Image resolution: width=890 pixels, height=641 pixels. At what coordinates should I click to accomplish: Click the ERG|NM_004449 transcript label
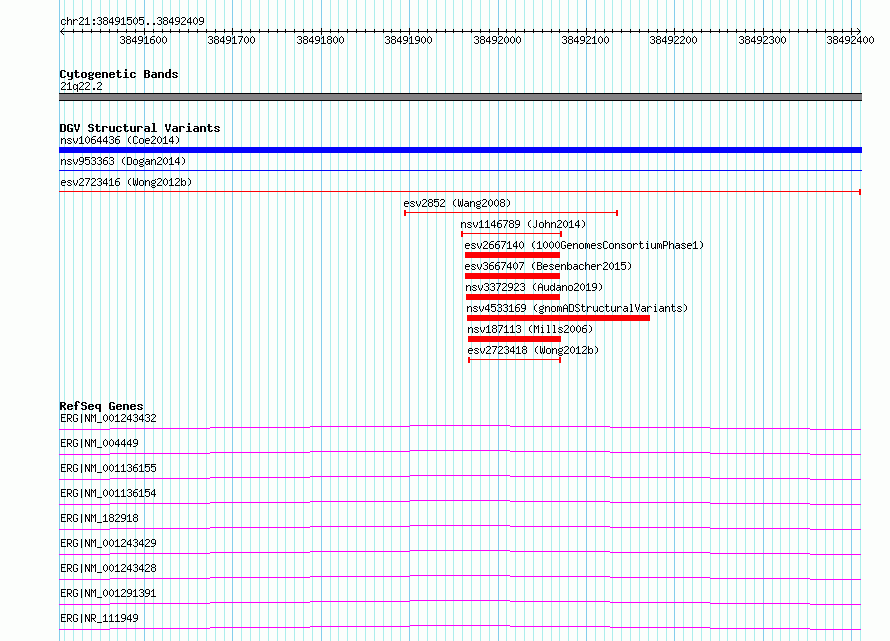99,443
